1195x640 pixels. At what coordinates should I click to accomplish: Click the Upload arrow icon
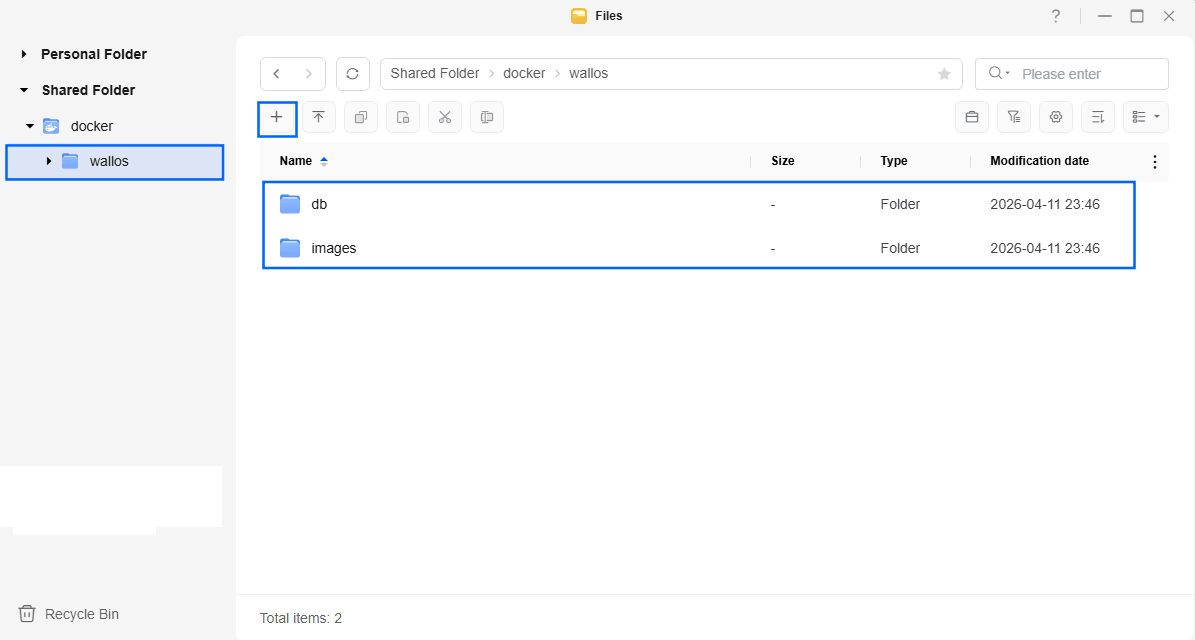(319, 117)
